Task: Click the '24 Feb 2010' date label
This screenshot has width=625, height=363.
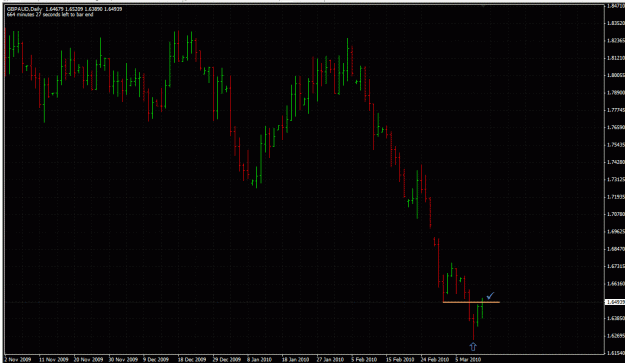Action: point(435,359)
